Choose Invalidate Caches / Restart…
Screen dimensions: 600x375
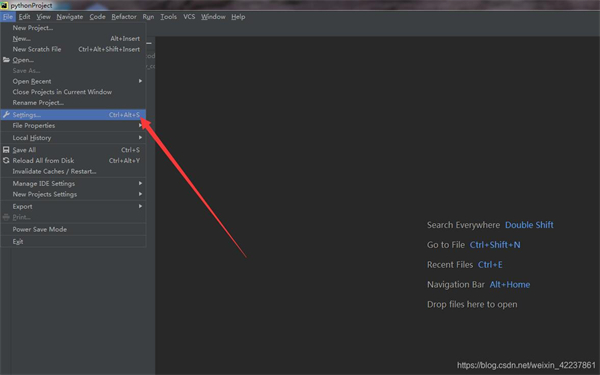(73, 171)
